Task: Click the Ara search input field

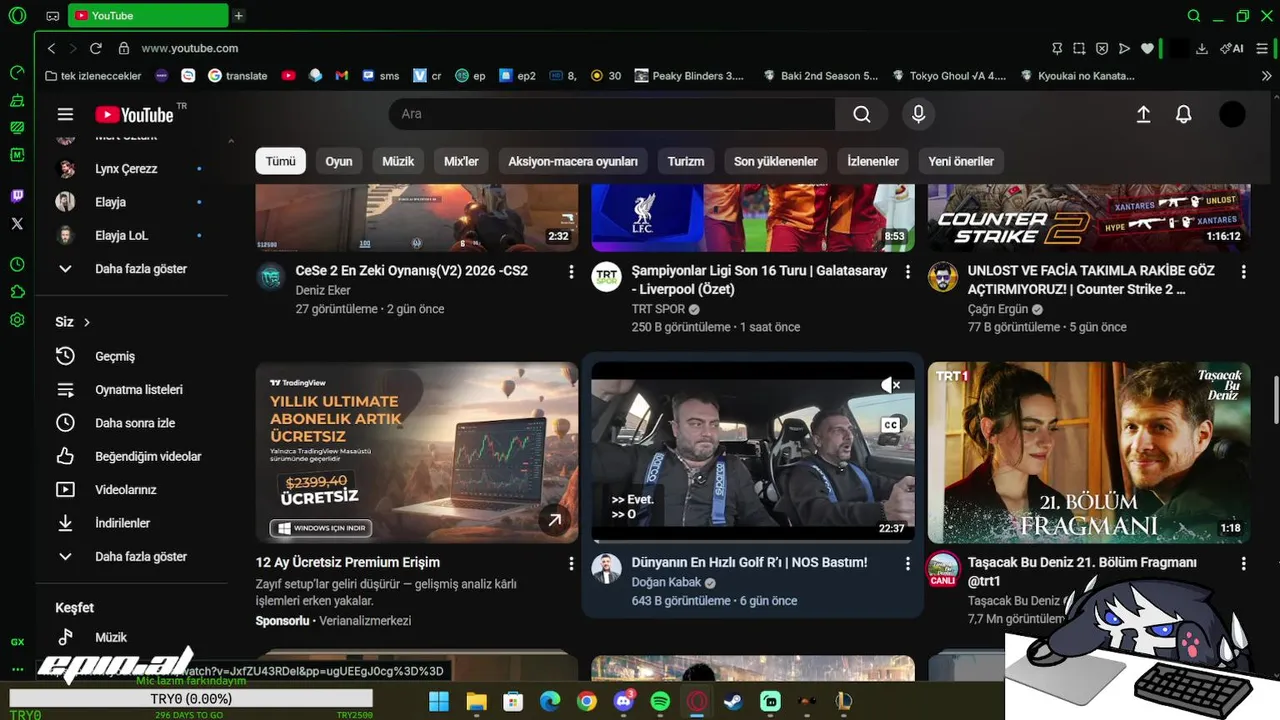Action: (x=612, y=114)
